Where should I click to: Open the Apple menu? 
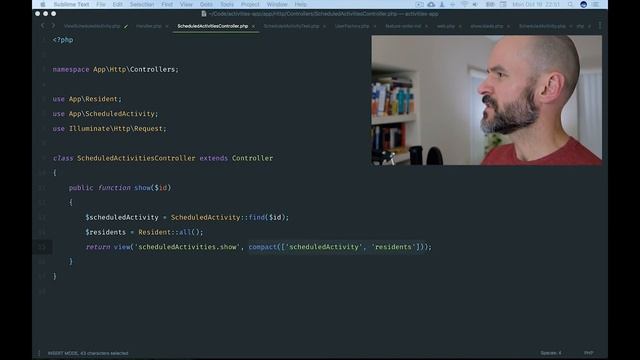[43, 4]
